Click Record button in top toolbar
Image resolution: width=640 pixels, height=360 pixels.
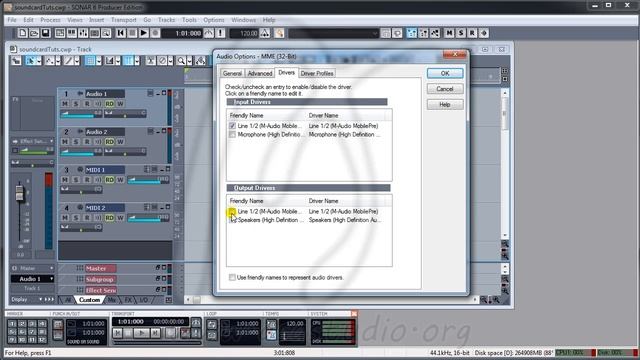pyautogui.click(x=155, y=33)
